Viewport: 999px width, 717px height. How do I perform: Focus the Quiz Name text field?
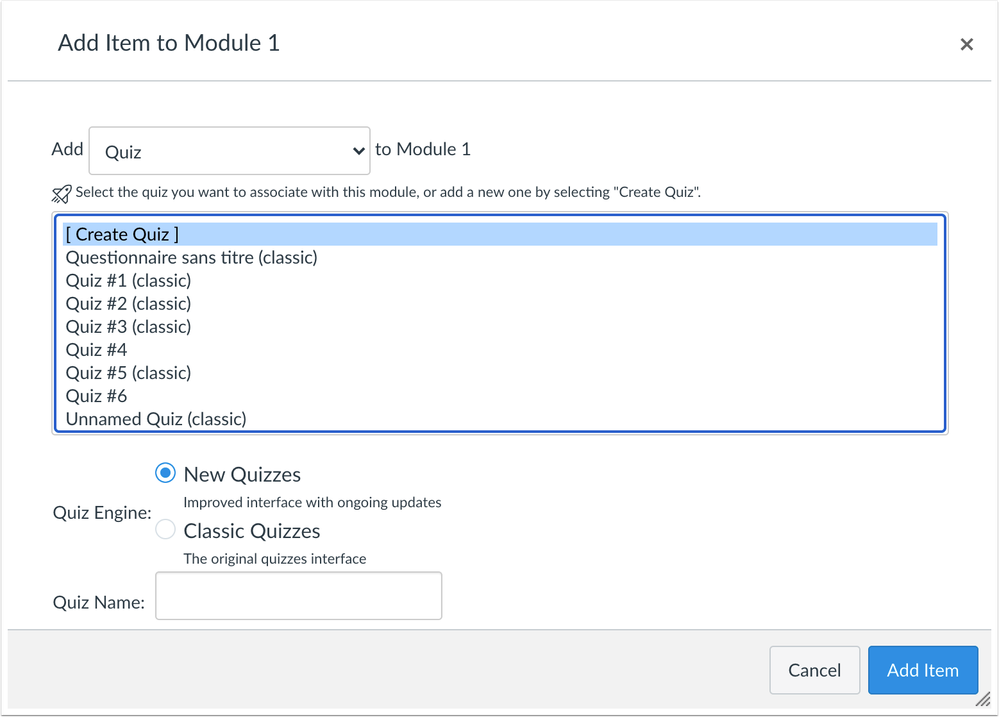pyautogui.click(x=299, y=595)
